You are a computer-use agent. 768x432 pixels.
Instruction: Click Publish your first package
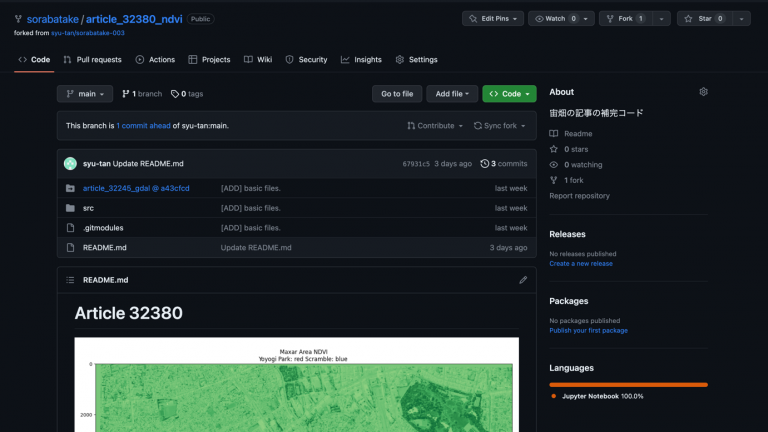pos(588,330)
